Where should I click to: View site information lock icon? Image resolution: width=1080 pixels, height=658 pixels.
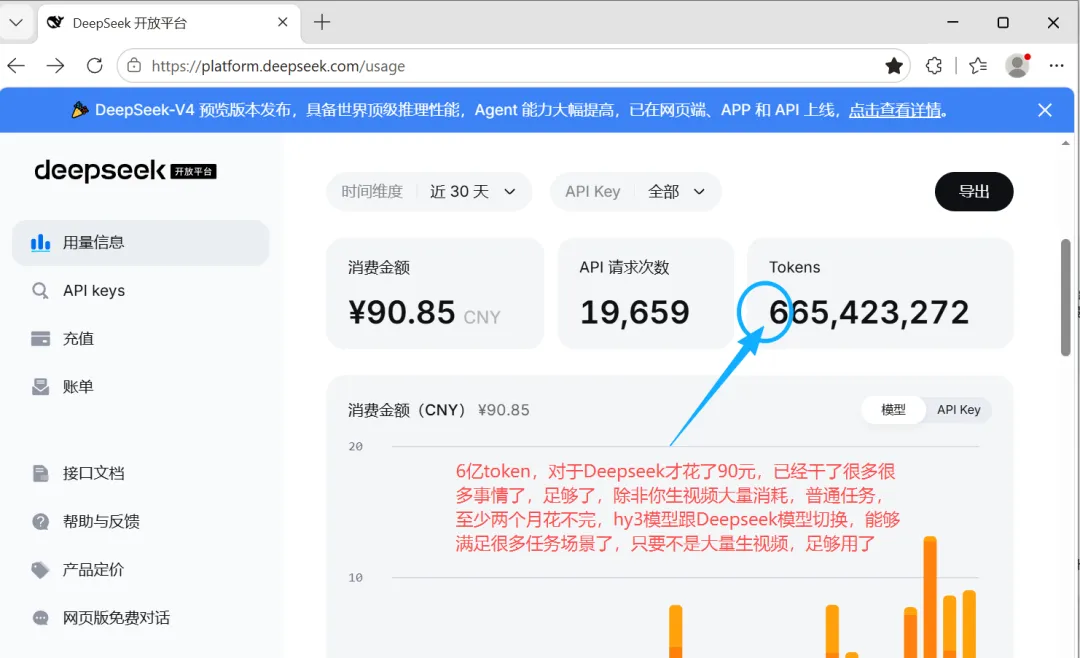134,65
